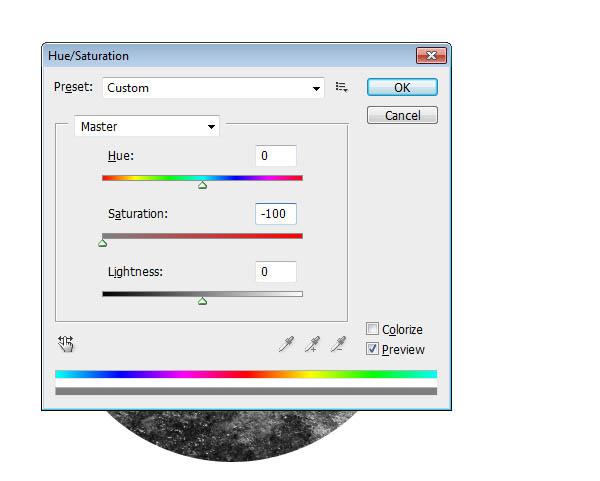Image resolution: width=600 pixels, height=481 pixels.
Task: Click OK to apply the adjustment
Action: 402,87
